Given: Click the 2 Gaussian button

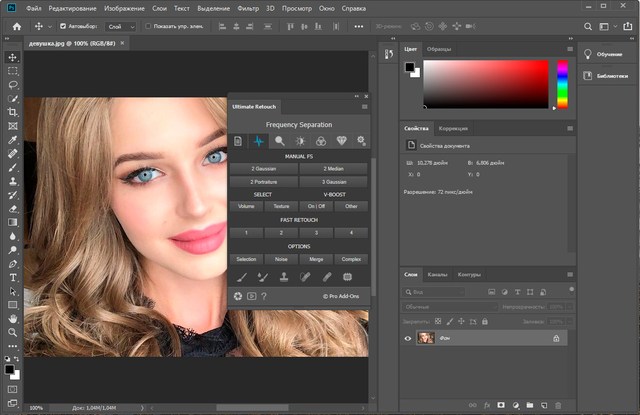Looking at the screenshot, I should tap(263, 169).
